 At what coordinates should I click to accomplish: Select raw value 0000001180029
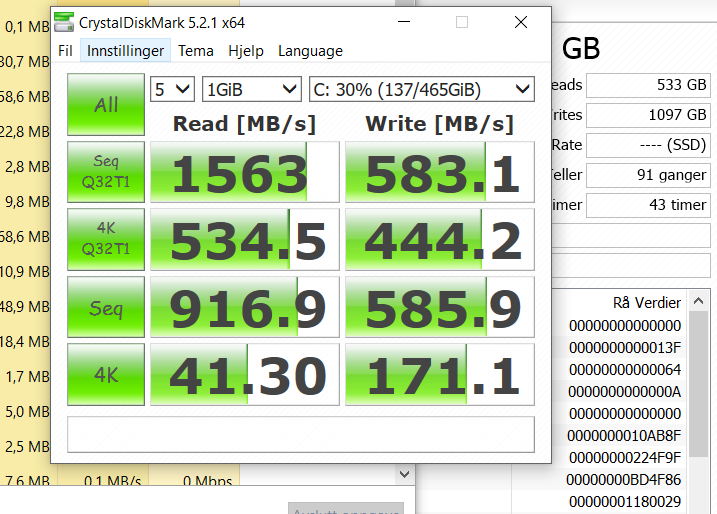[x=625, y=502]
